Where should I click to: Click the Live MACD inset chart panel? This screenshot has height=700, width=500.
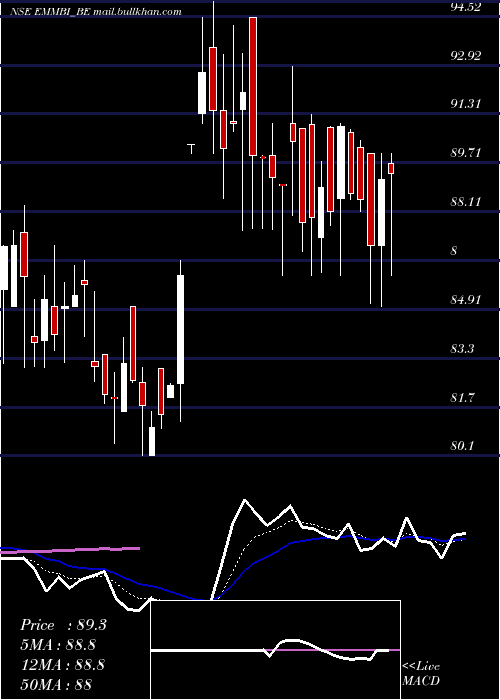pyautogui.click(x=275, y=650)
